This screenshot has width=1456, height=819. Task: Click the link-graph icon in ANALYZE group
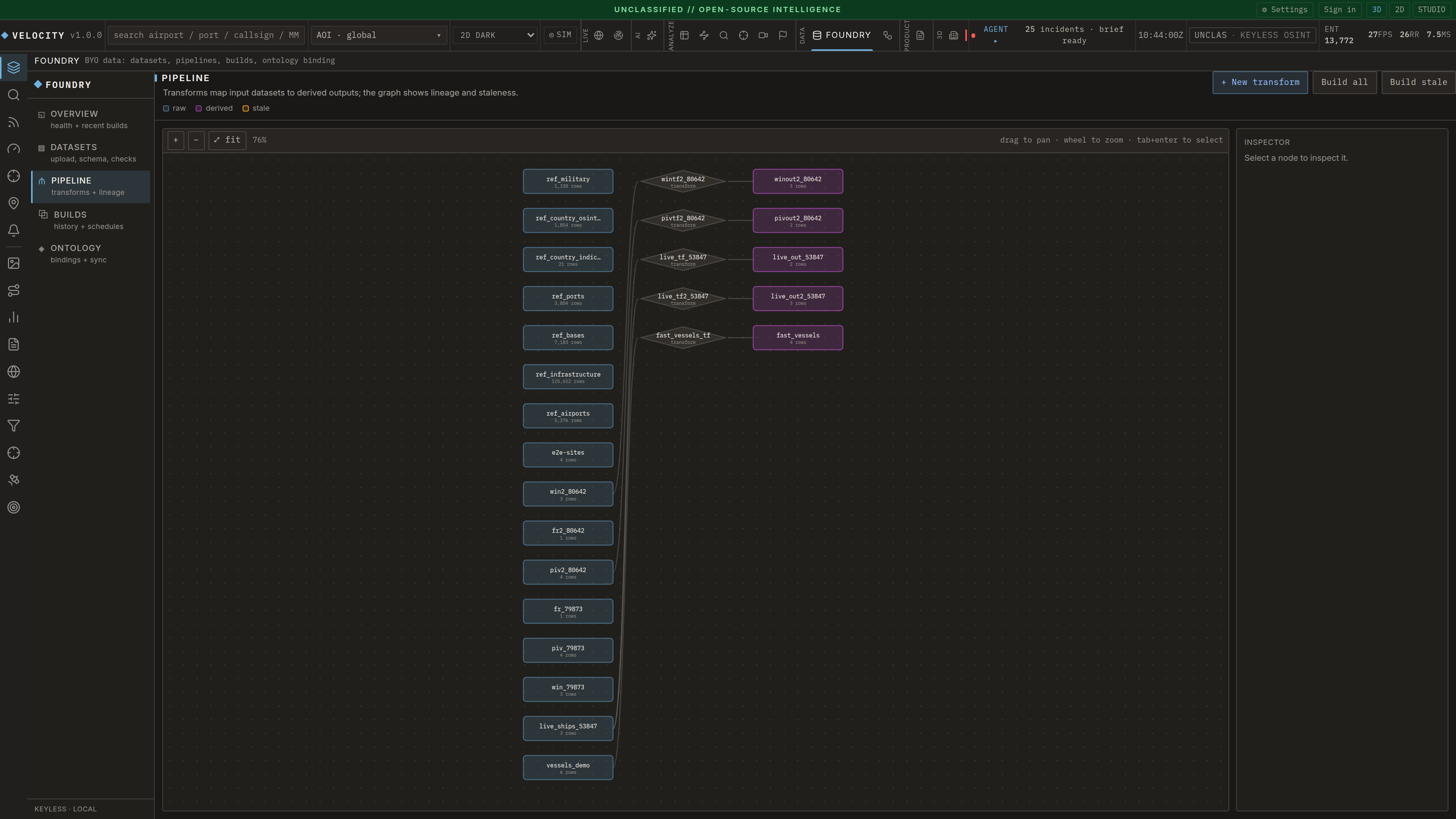tap(704, 35)
